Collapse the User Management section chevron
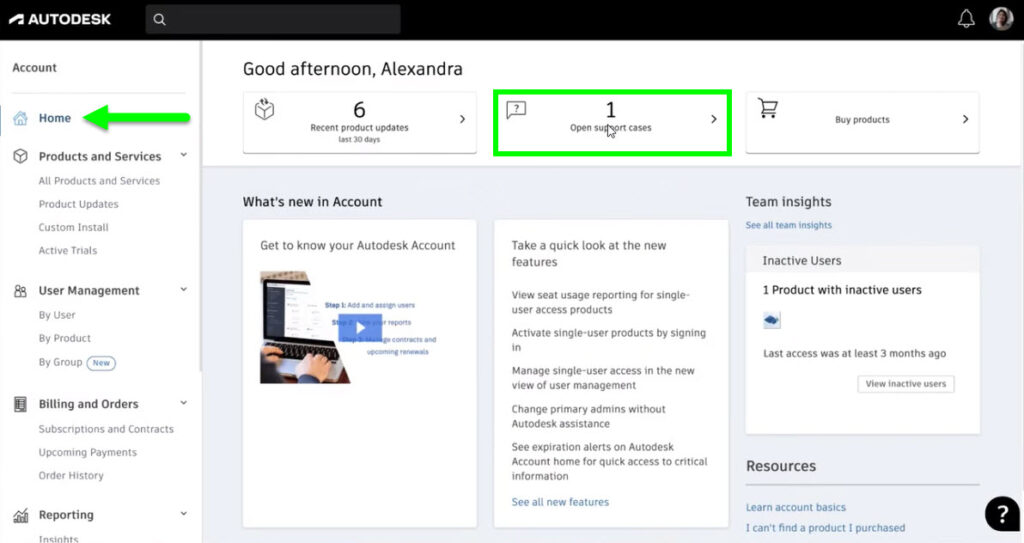The height and width of the screenshot is (543, 1024). click(x=184, y=289)
